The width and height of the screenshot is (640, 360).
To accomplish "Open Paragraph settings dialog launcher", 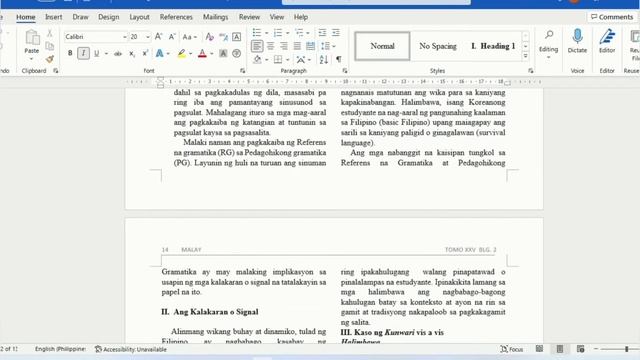I will 344,71.
